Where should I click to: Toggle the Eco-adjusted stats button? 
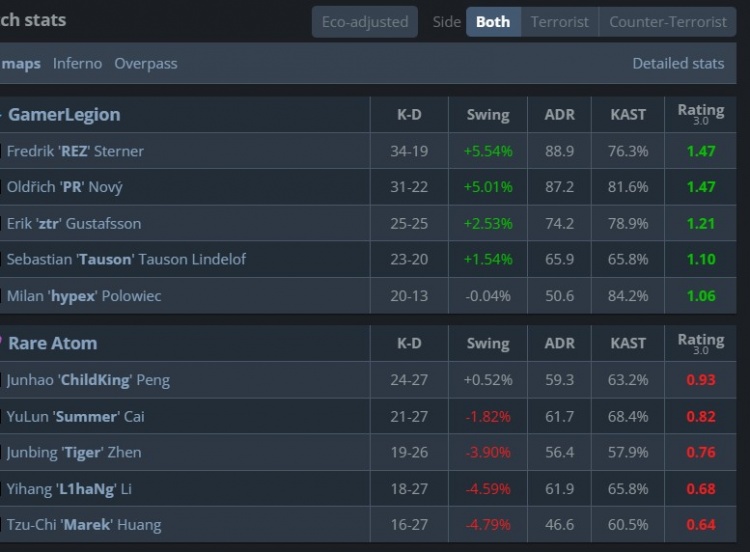(365, 21)
